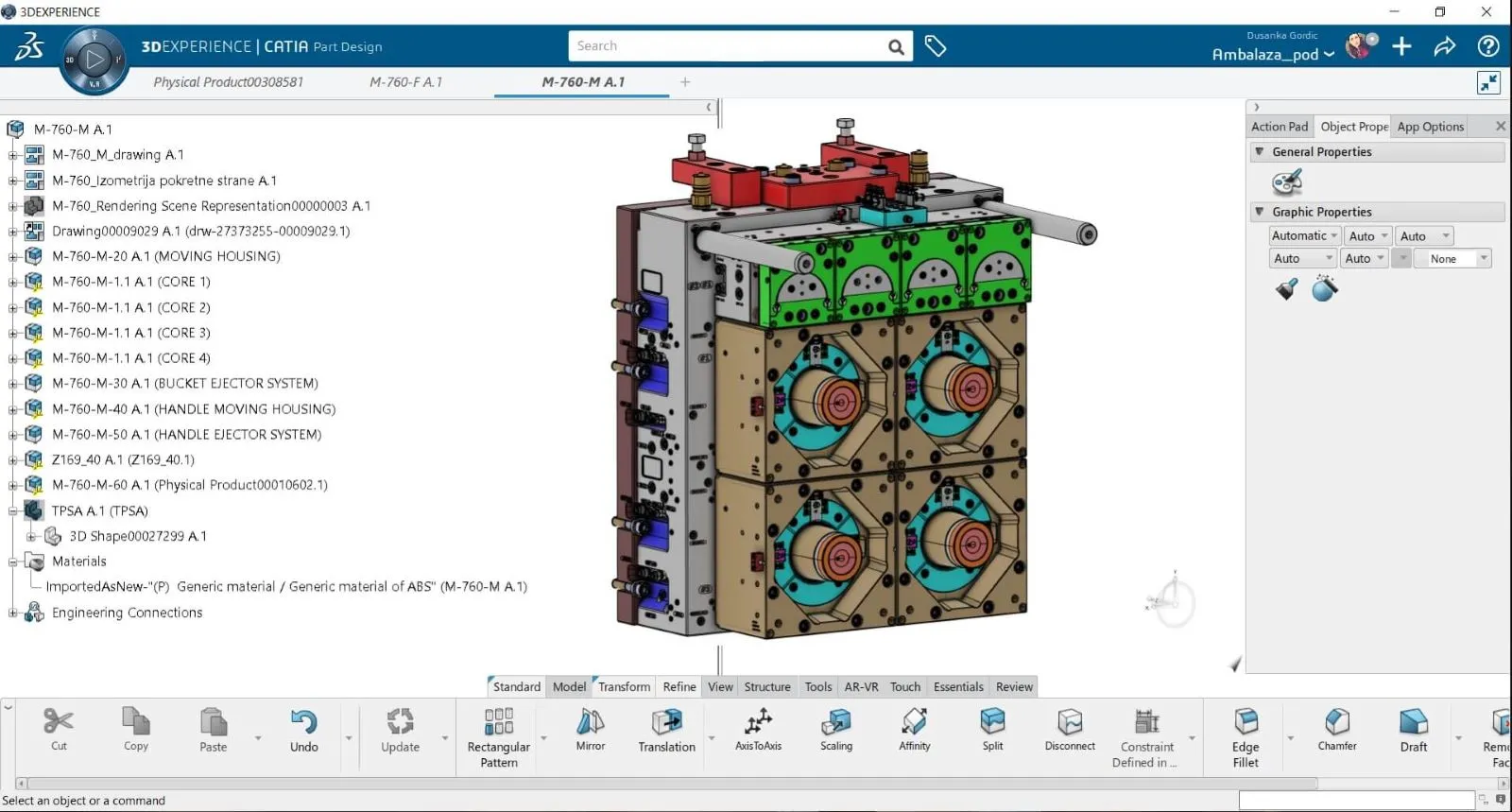Click the Scaling tool icon

click(x=835, y=723)
